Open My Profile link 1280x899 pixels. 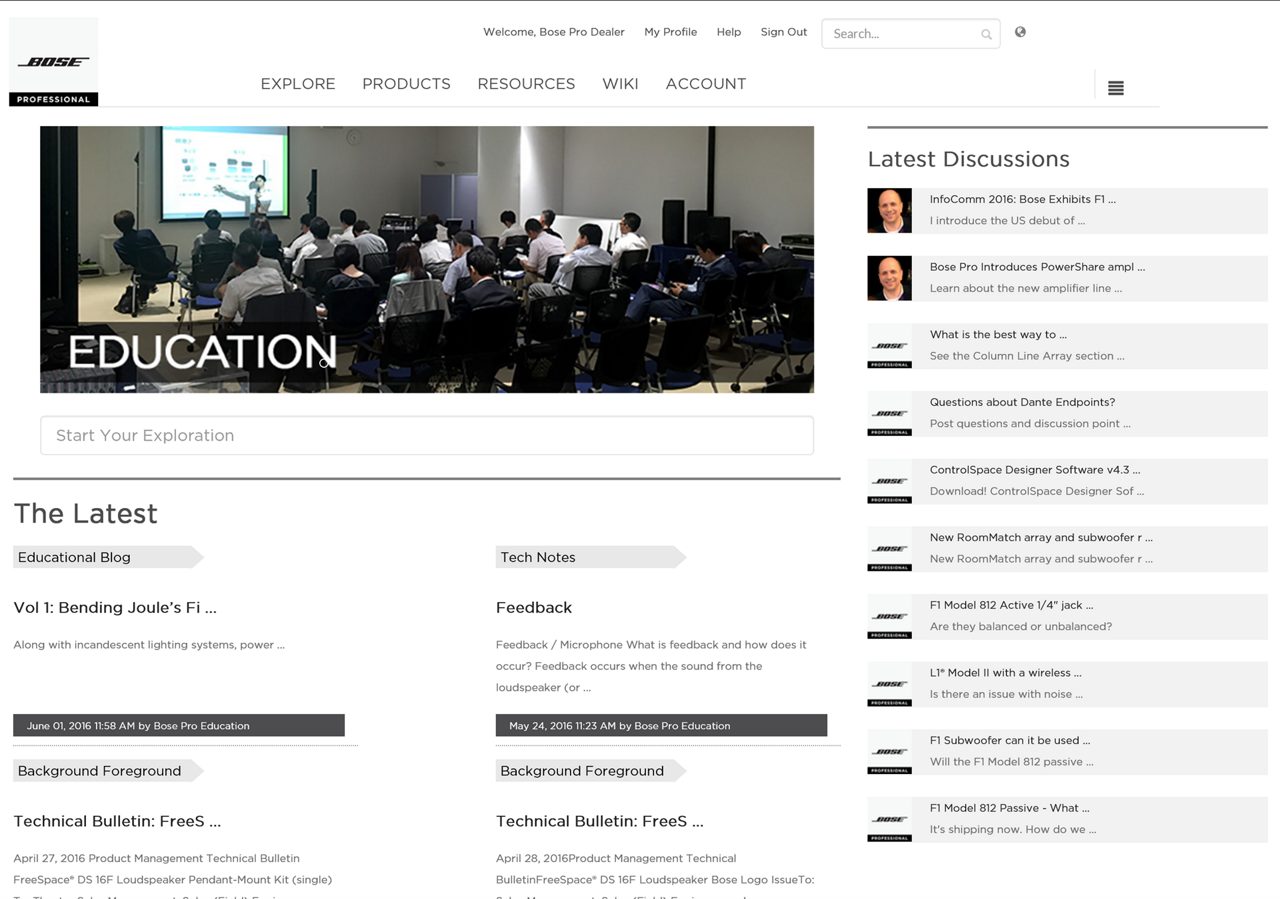pyautogui.click(x=670, y=32)
